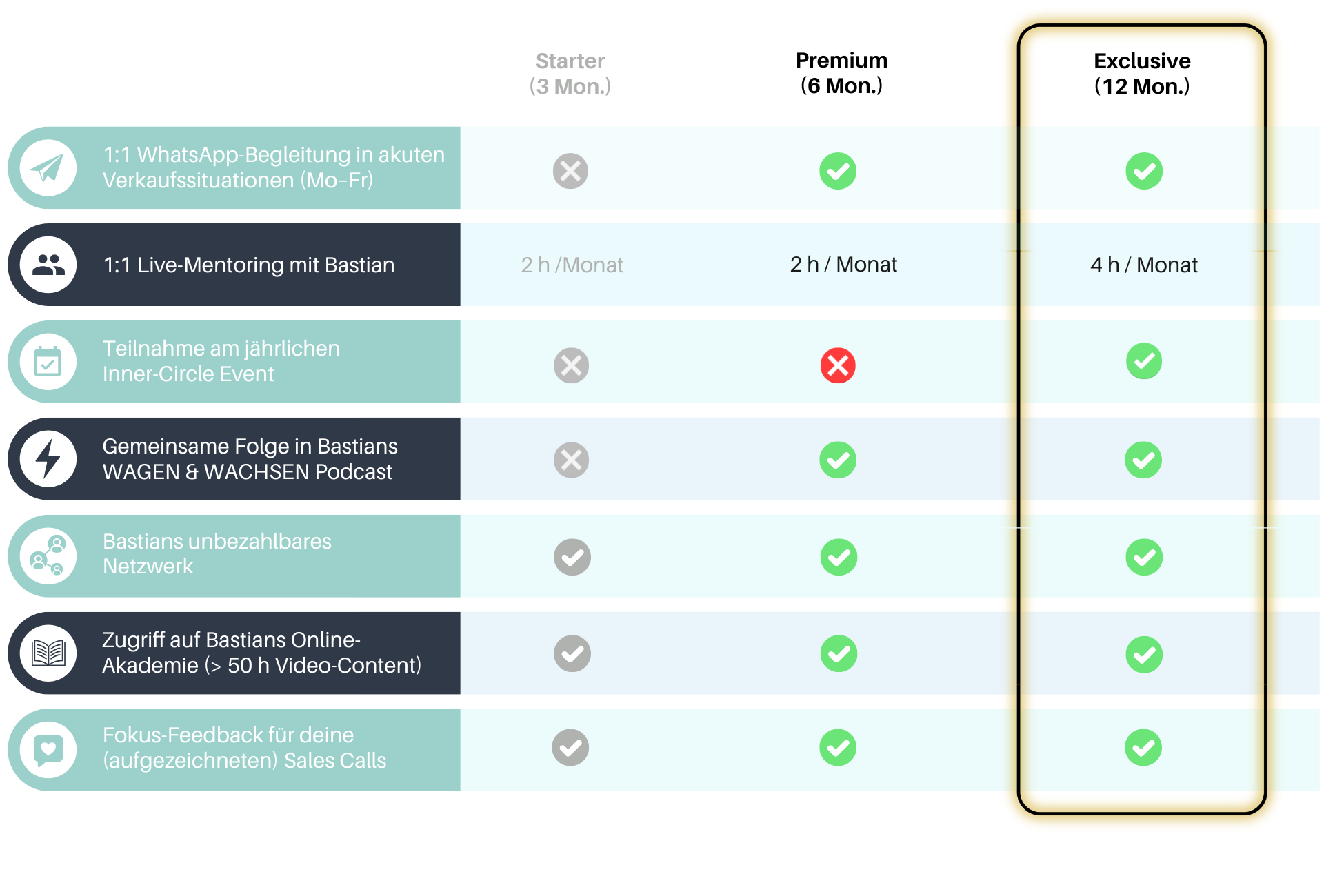
Task: Click the paper plane WhatsApp icon
Action: 48,167
